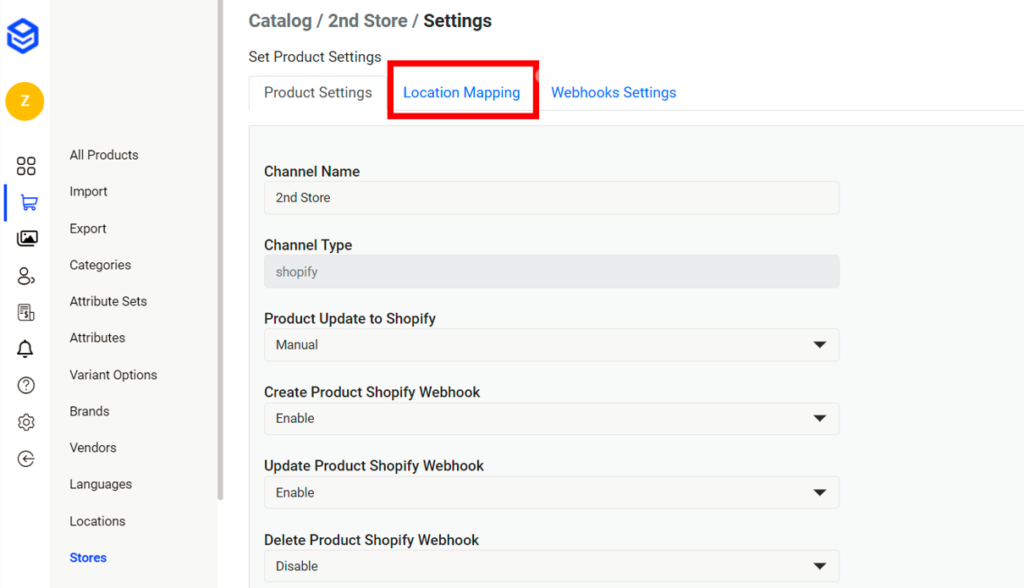Click the app logo icon
1024x588 pixels.
coord(23,36)
